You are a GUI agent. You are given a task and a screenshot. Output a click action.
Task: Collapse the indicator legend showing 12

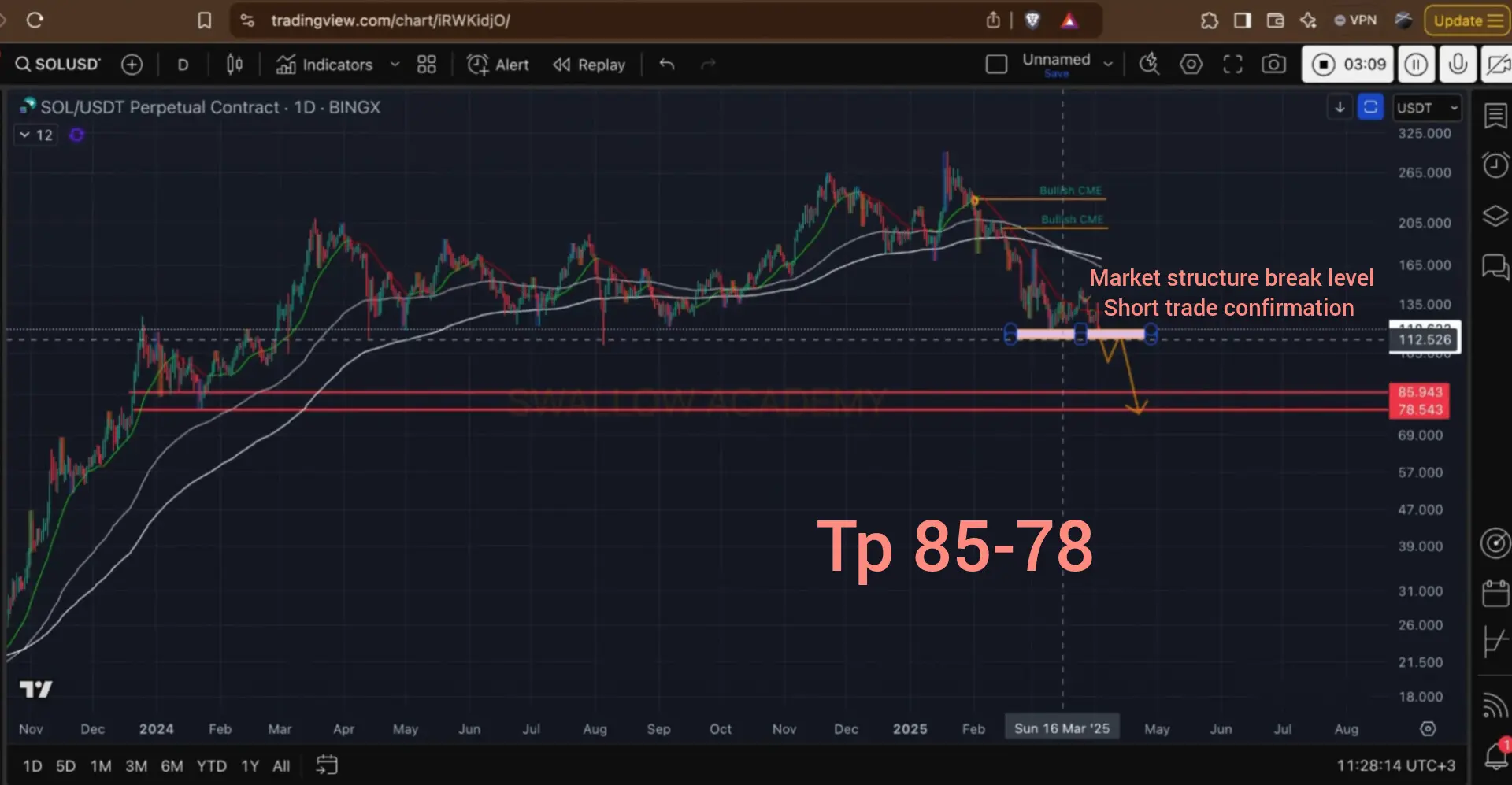click(36, 135)
